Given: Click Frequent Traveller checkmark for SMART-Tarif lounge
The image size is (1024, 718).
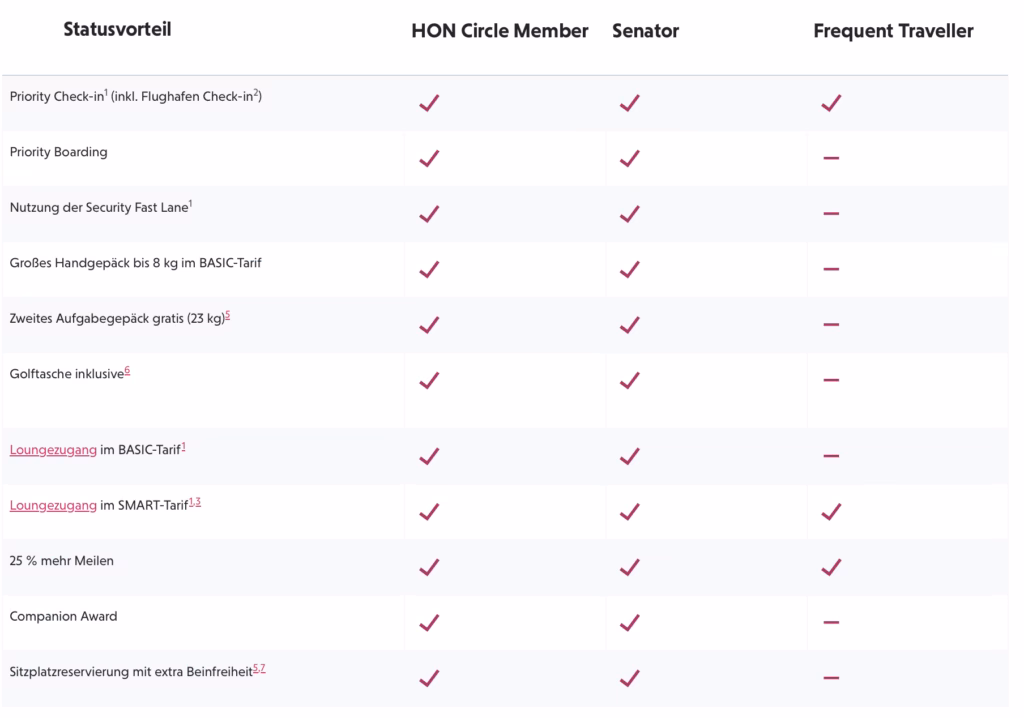Looking at the screenshot, I should pyautogui.click(x=831, y=511).
